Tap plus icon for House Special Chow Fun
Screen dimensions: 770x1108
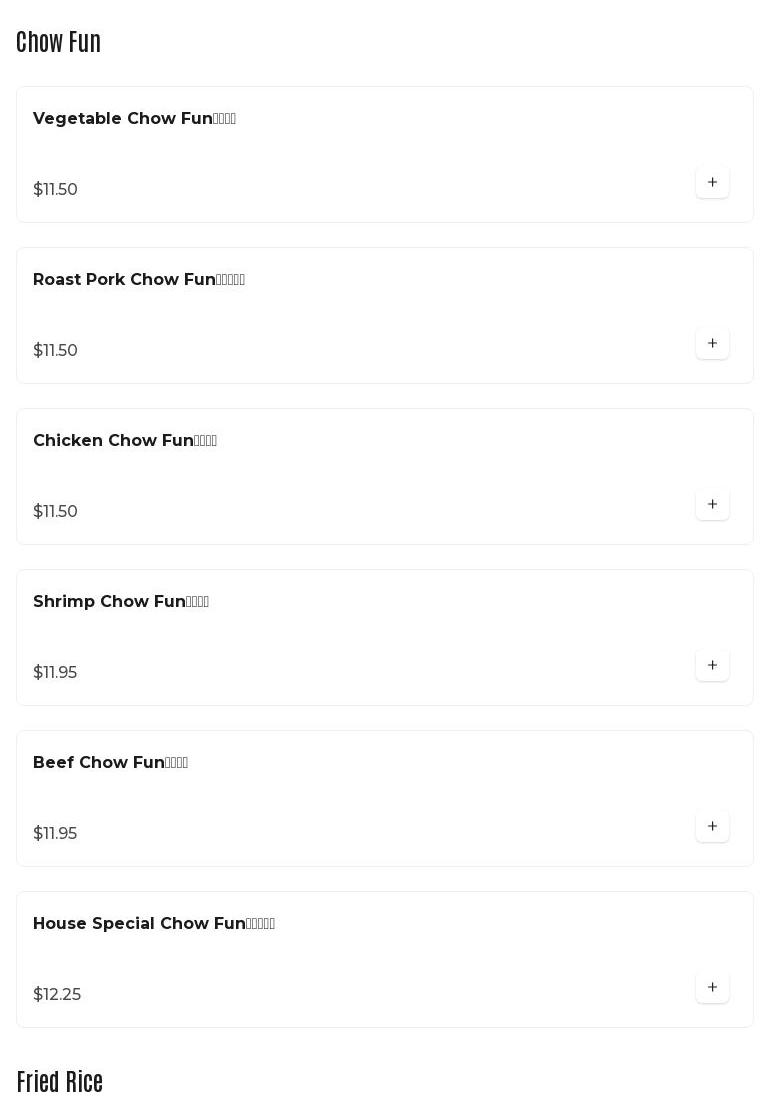(x=712, y=987)
